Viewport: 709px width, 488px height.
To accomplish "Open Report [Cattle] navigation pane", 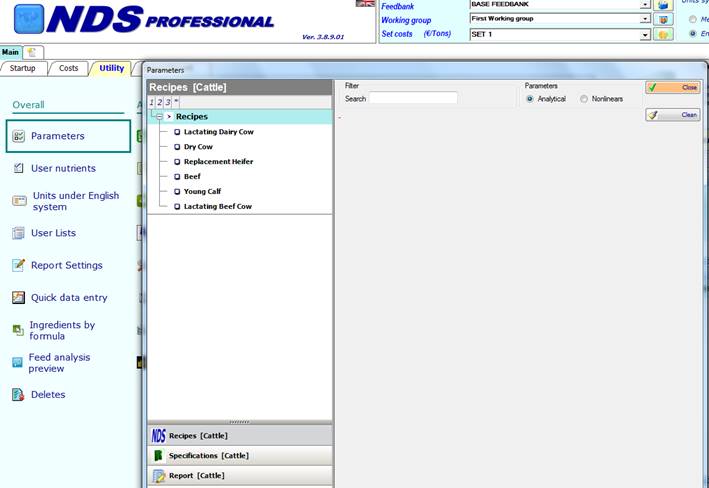I will click(x=240, y=475).
